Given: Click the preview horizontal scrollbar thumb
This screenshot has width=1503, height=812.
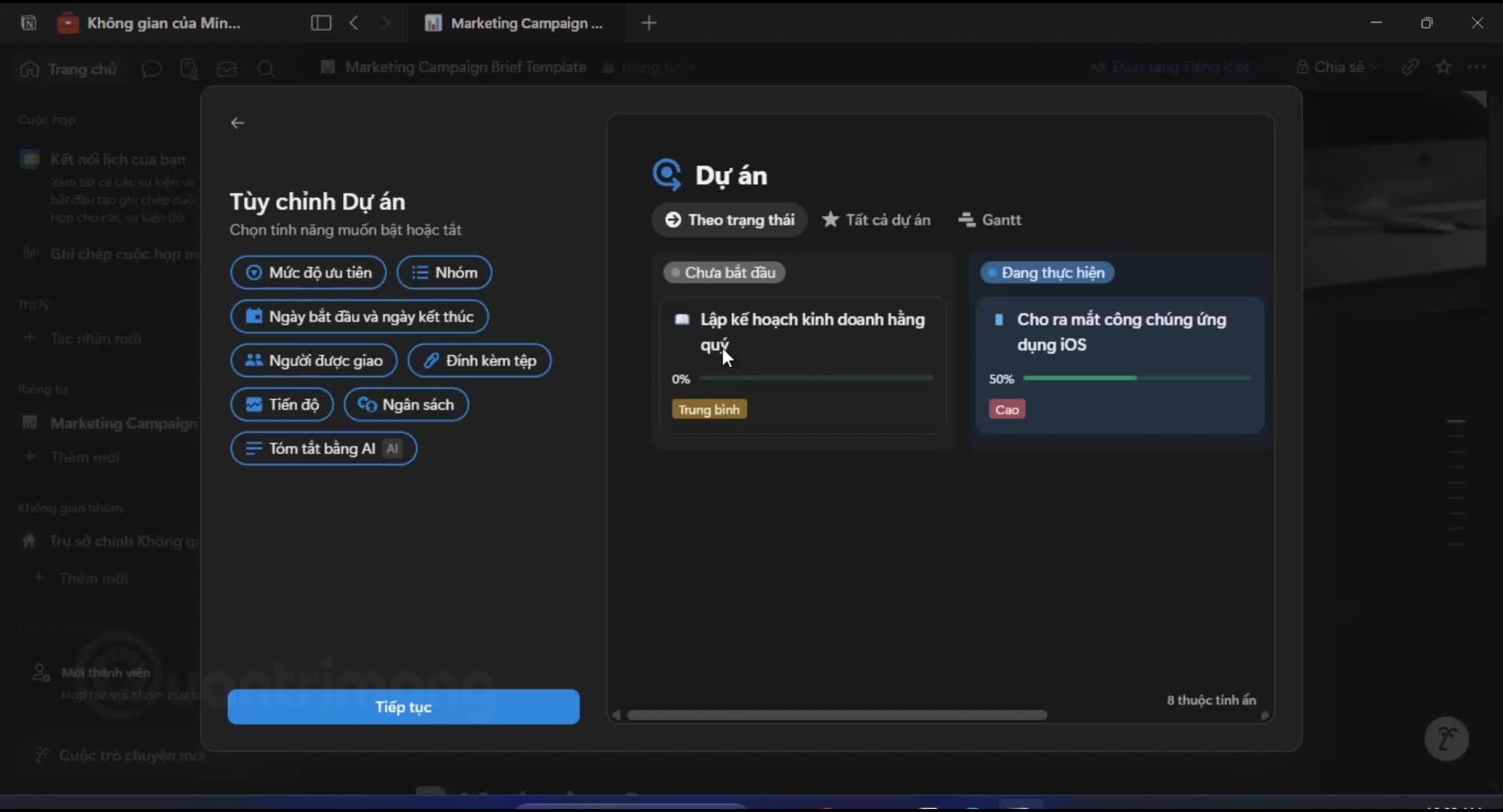Looking at the screenshot, I should click(837, 715).
